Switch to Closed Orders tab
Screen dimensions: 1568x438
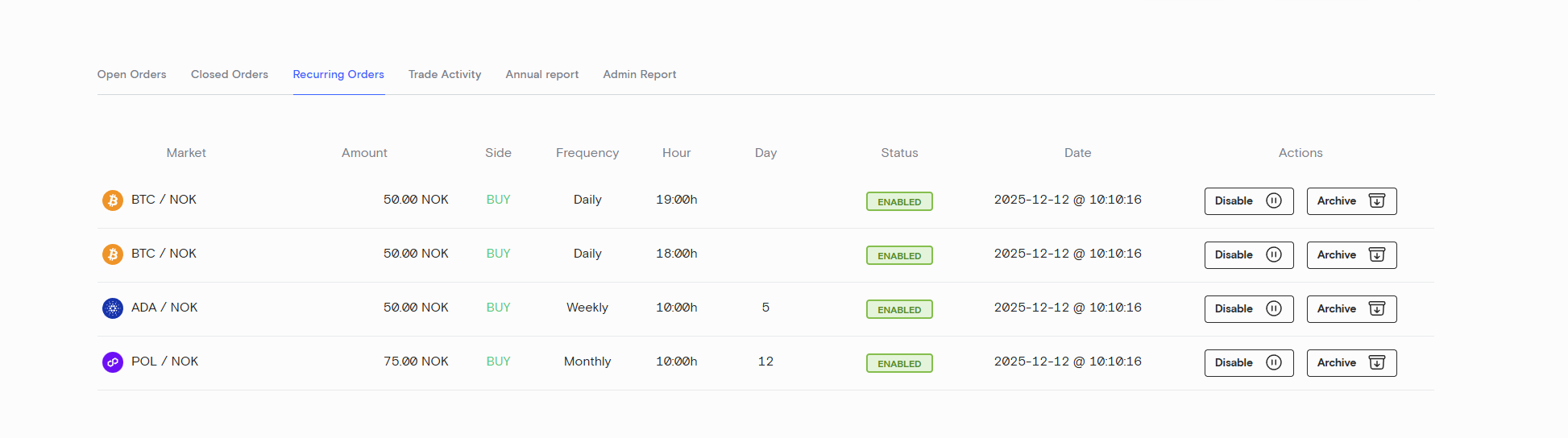coord(230,74)
